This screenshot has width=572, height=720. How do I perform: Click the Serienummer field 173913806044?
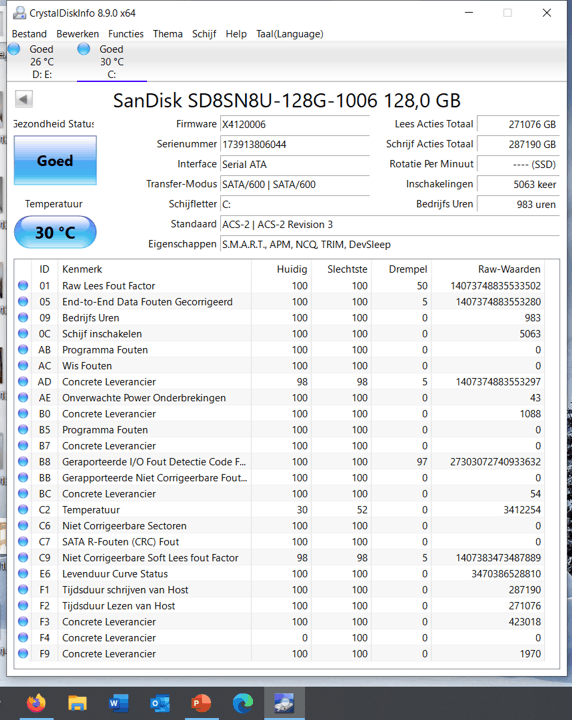[x=295, y=145]
